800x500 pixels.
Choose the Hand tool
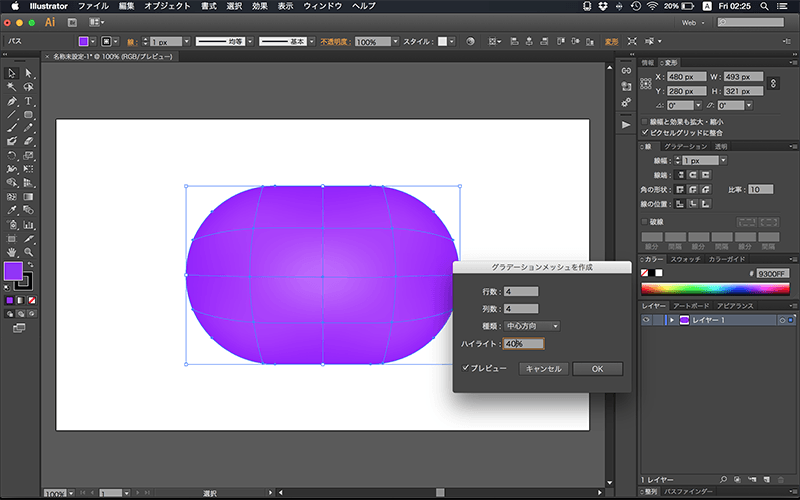[x=11, y=253]
